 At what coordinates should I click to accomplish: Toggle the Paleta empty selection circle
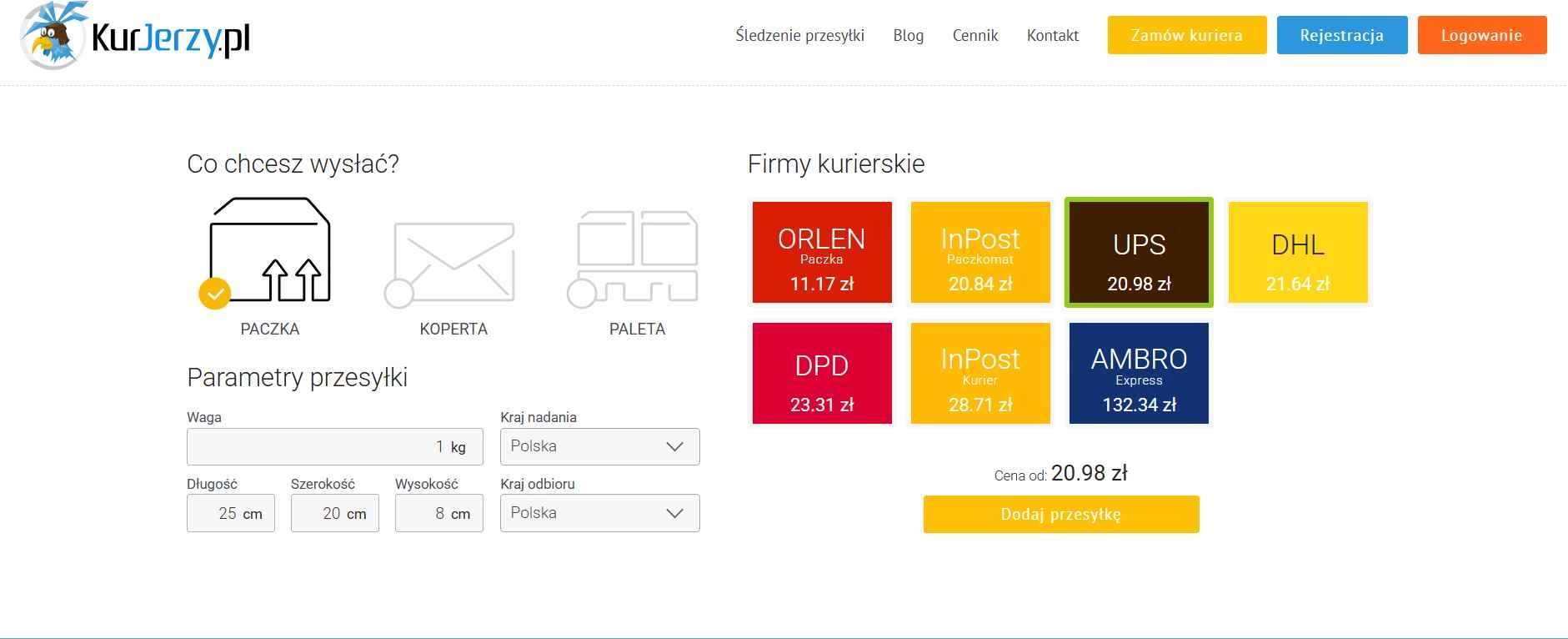[x=582, y=294]
